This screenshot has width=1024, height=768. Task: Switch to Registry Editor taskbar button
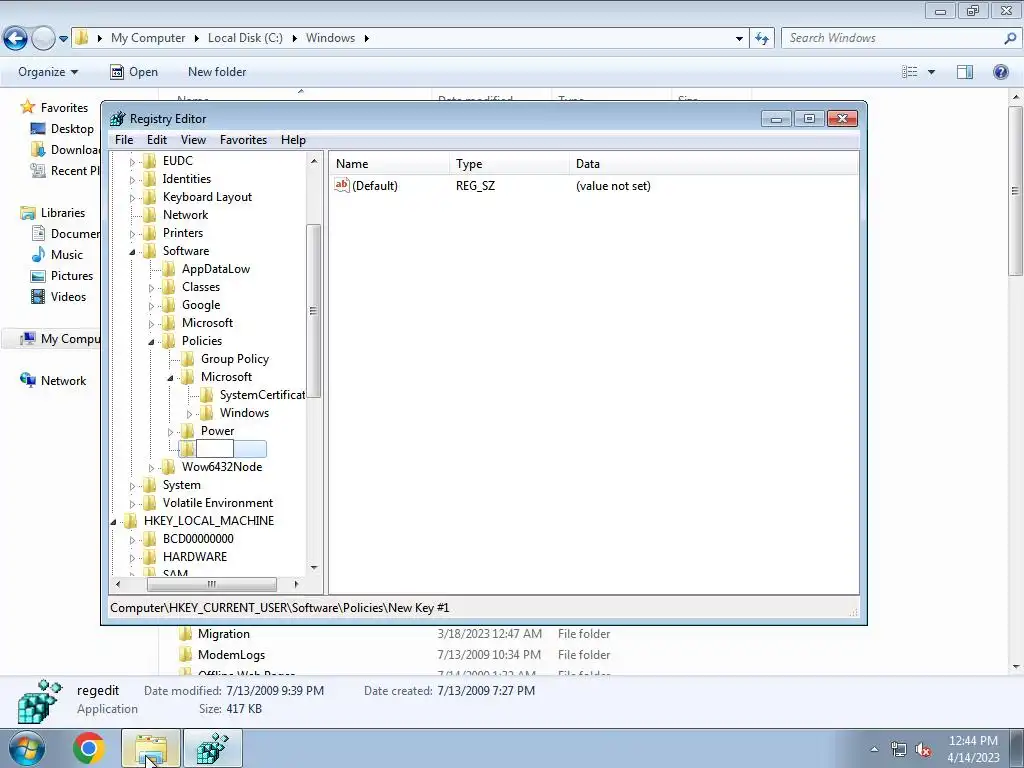(213, 748)
